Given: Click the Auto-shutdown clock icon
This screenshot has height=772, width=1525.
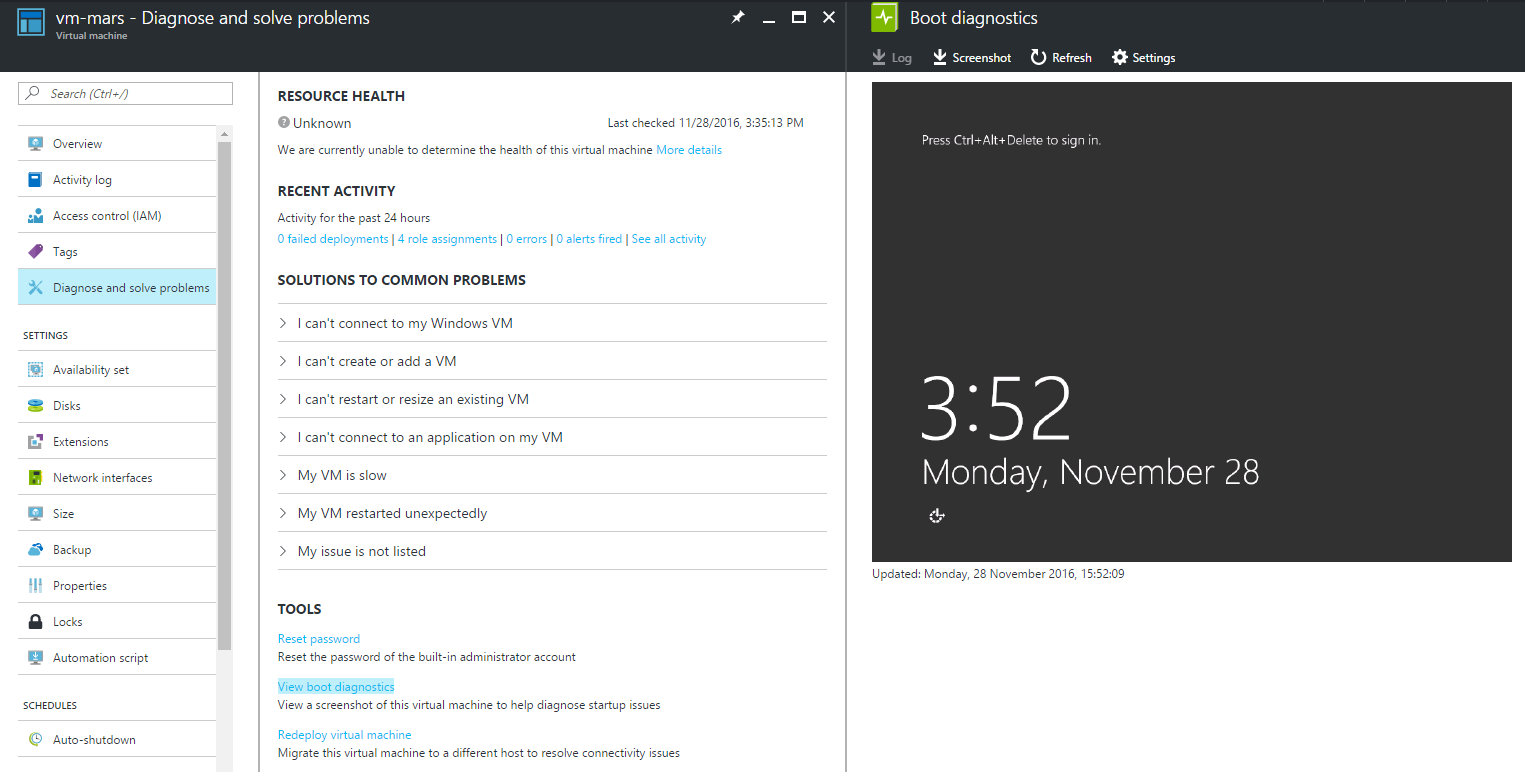Looking at the screenshot, I should [x=35, y=739].
